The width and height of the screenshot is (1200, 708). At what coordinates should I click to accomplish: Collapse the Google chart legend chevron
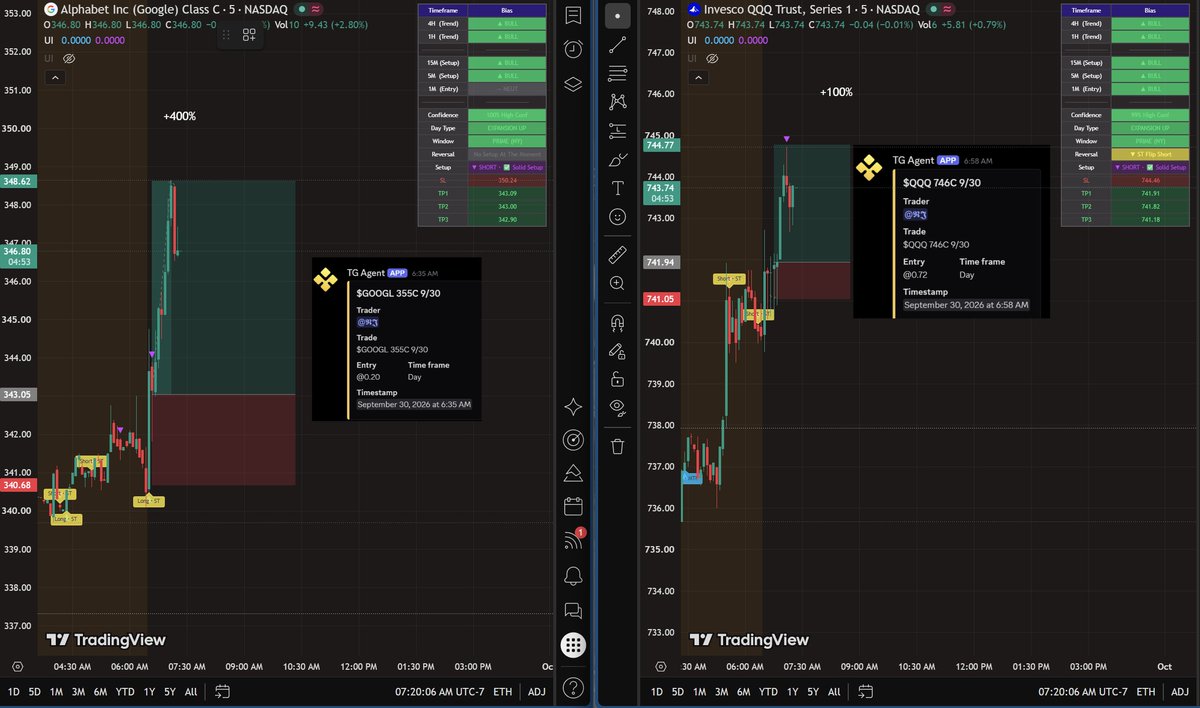click(55, 77)
